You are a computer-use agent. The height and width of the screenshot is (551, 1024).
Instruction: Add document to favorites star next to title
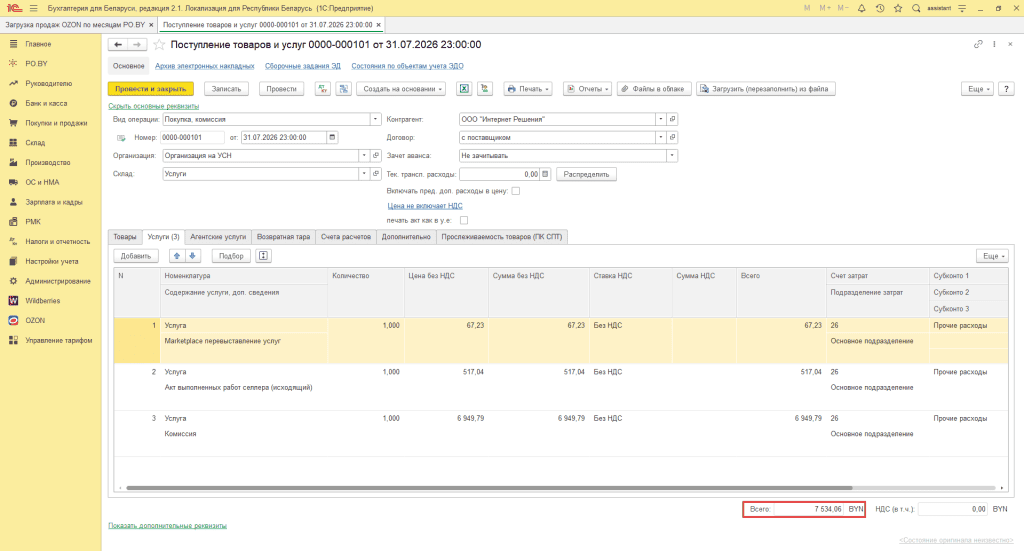[159, 44]
